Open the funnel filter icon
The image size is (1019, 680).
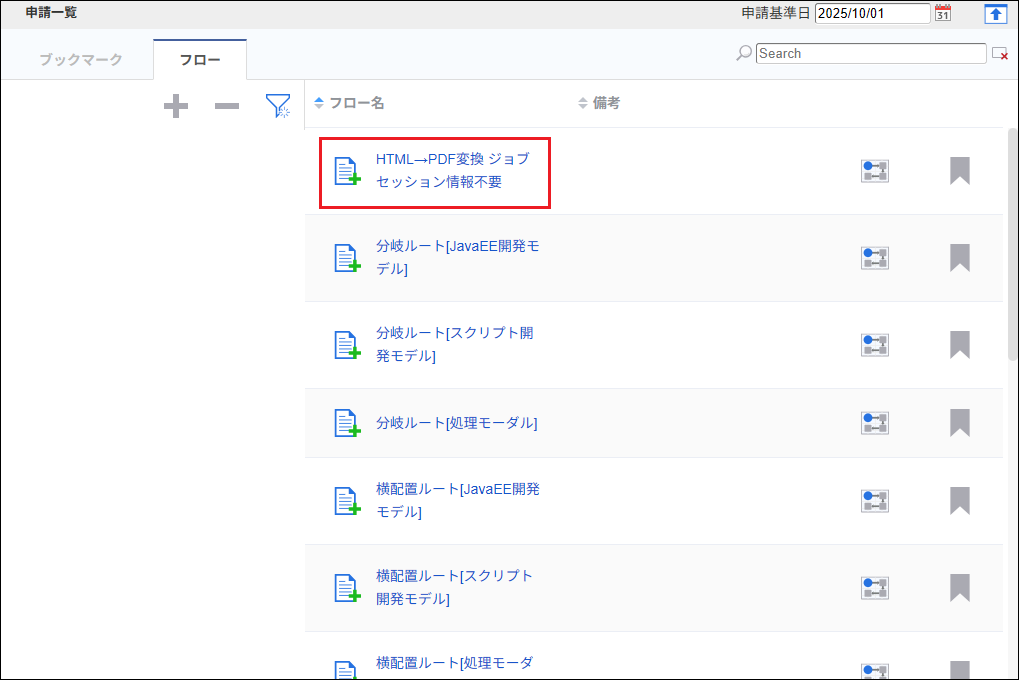(278, 106)
